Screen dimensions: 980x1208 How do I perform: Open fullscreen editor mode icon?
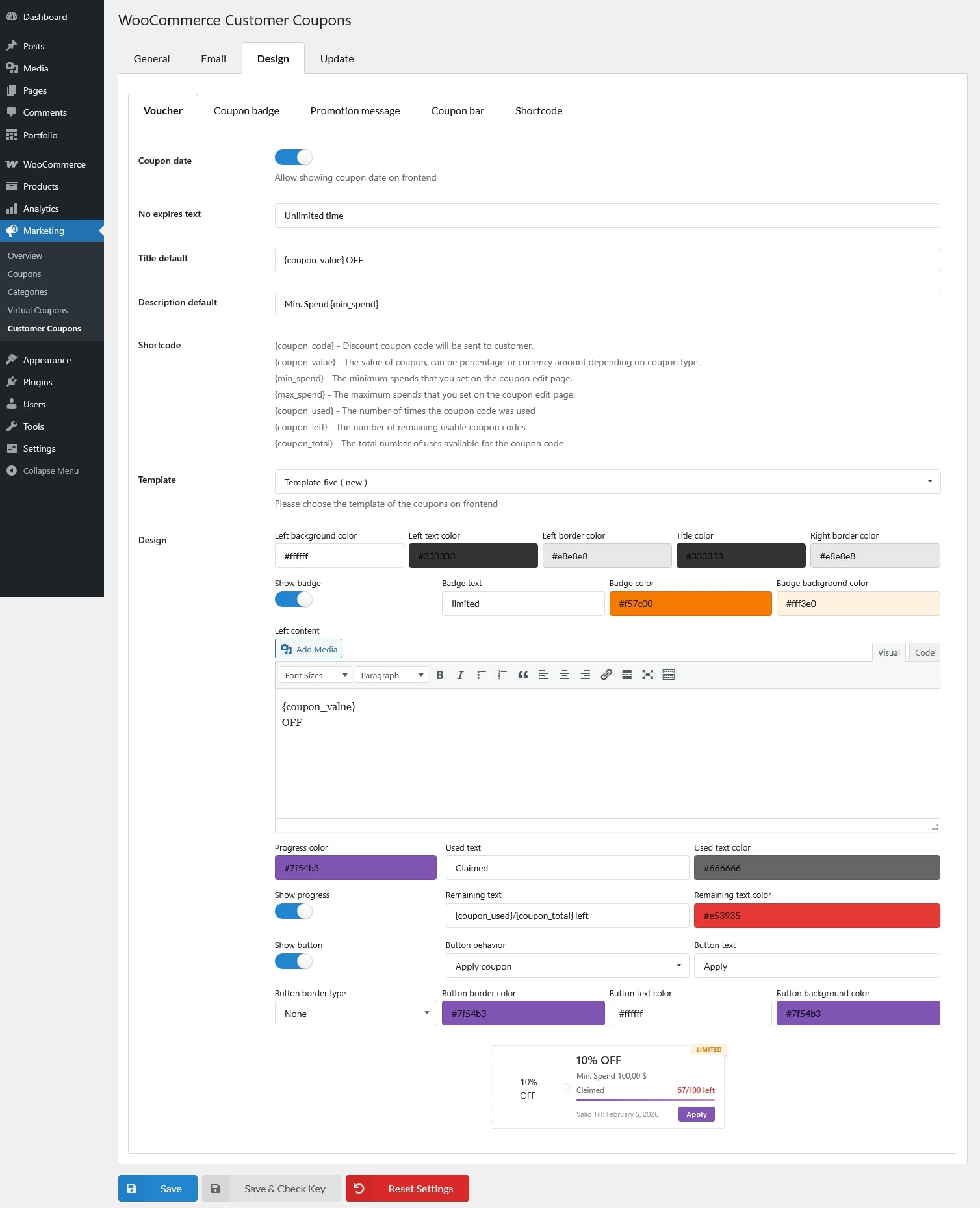647,675
